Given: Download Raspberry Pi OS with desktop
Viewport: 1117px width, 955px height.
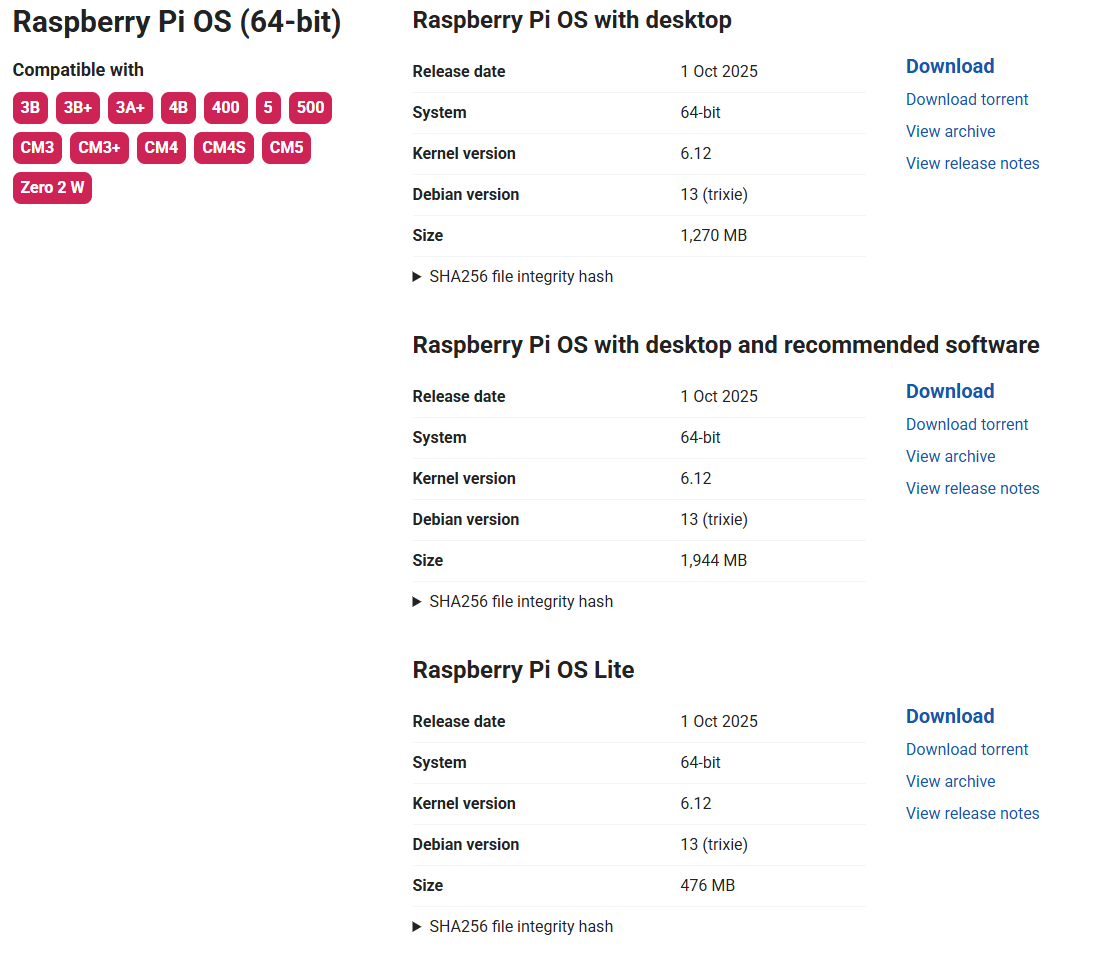Looking at the screenshot, I should click(x=949, y=66).
